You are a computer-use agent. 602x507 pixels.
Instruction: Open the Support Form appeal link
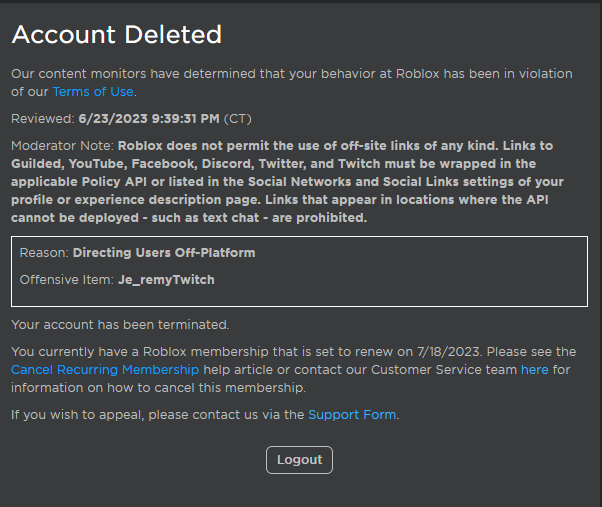[x=352, y=415]
